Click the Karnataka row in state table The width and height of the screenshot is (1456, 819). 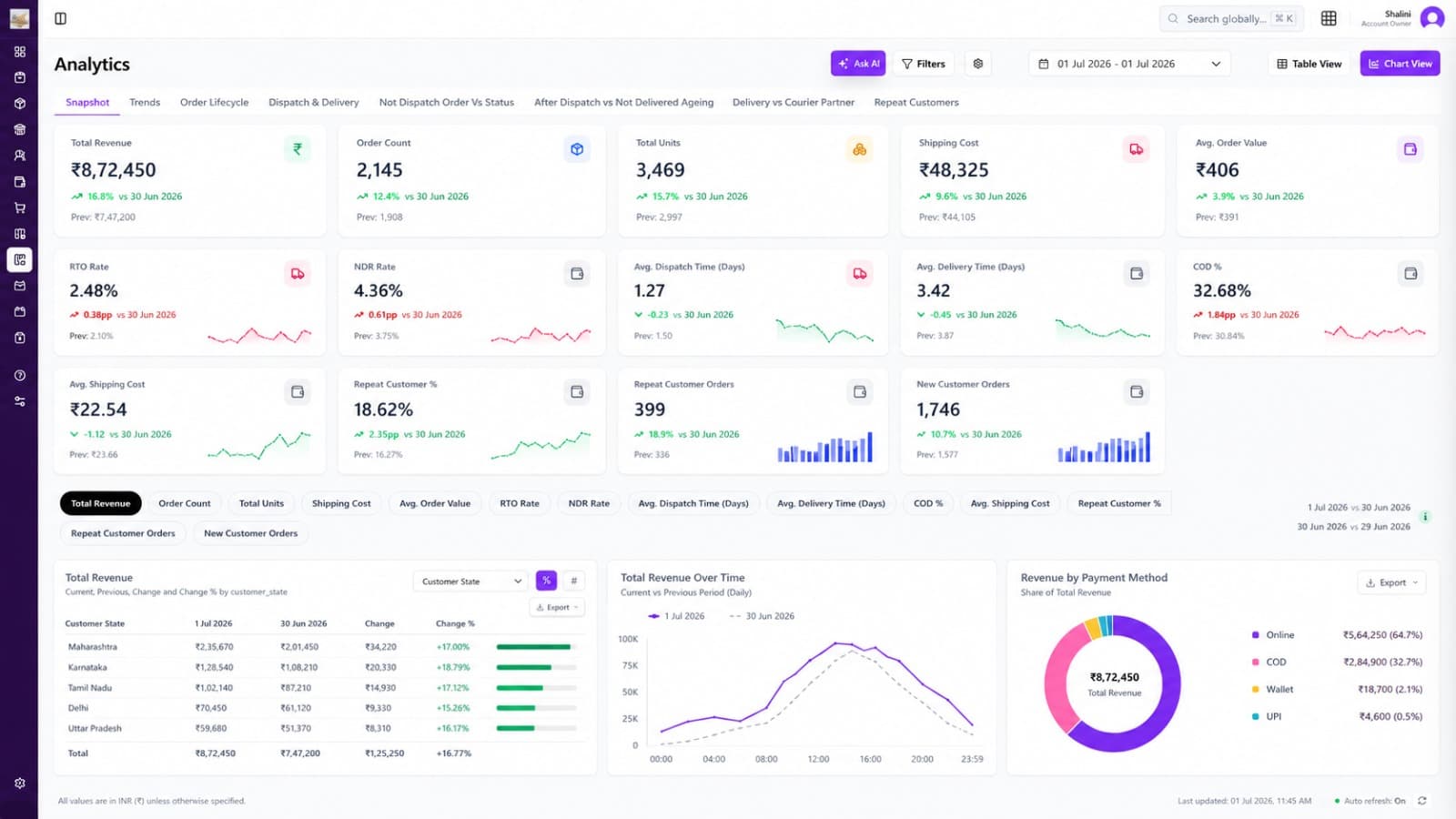click(x=323, y=667)
